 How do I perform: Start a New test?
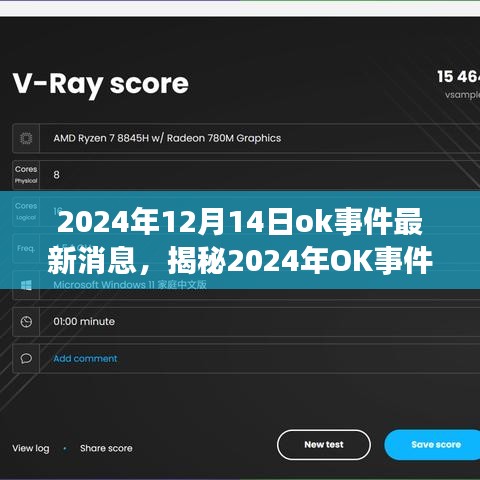[324, 445]
